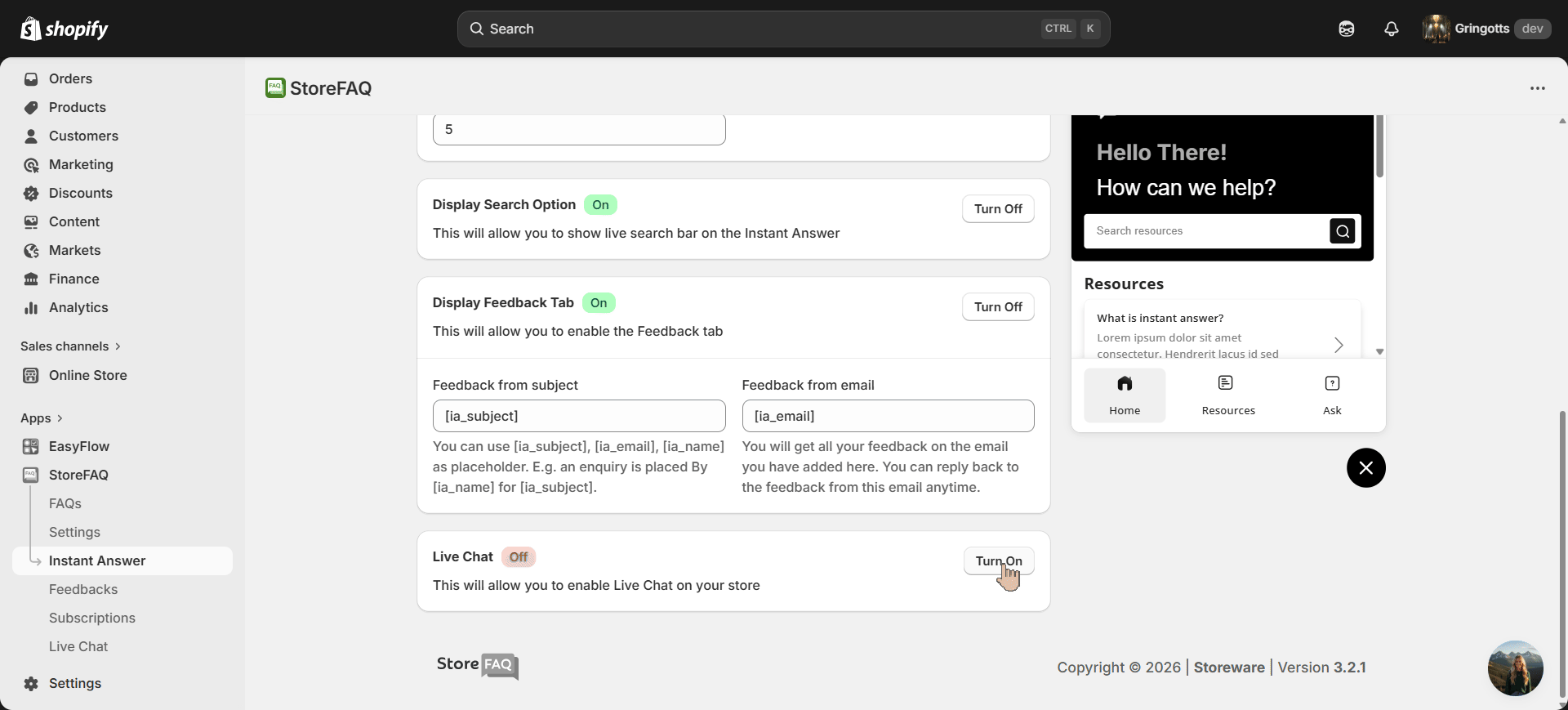Click the Marketing target icon
The width and height of the screenshot is (1568, 710).
click(31, 165)
